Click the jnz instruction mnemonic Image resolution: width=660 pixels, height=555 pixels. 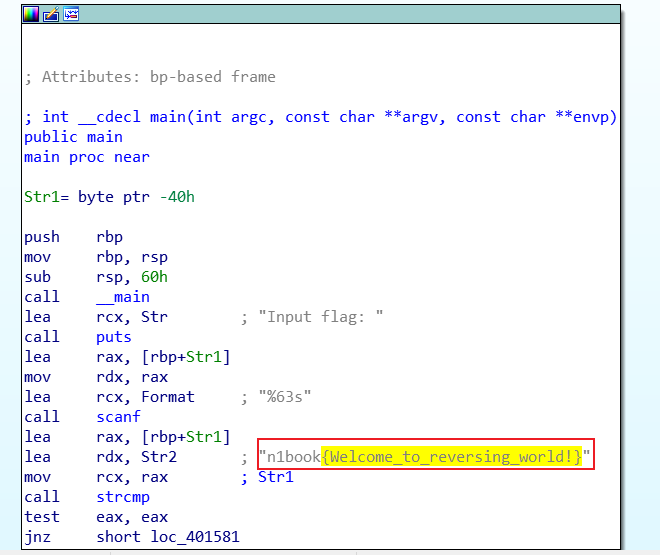(37, 537)
